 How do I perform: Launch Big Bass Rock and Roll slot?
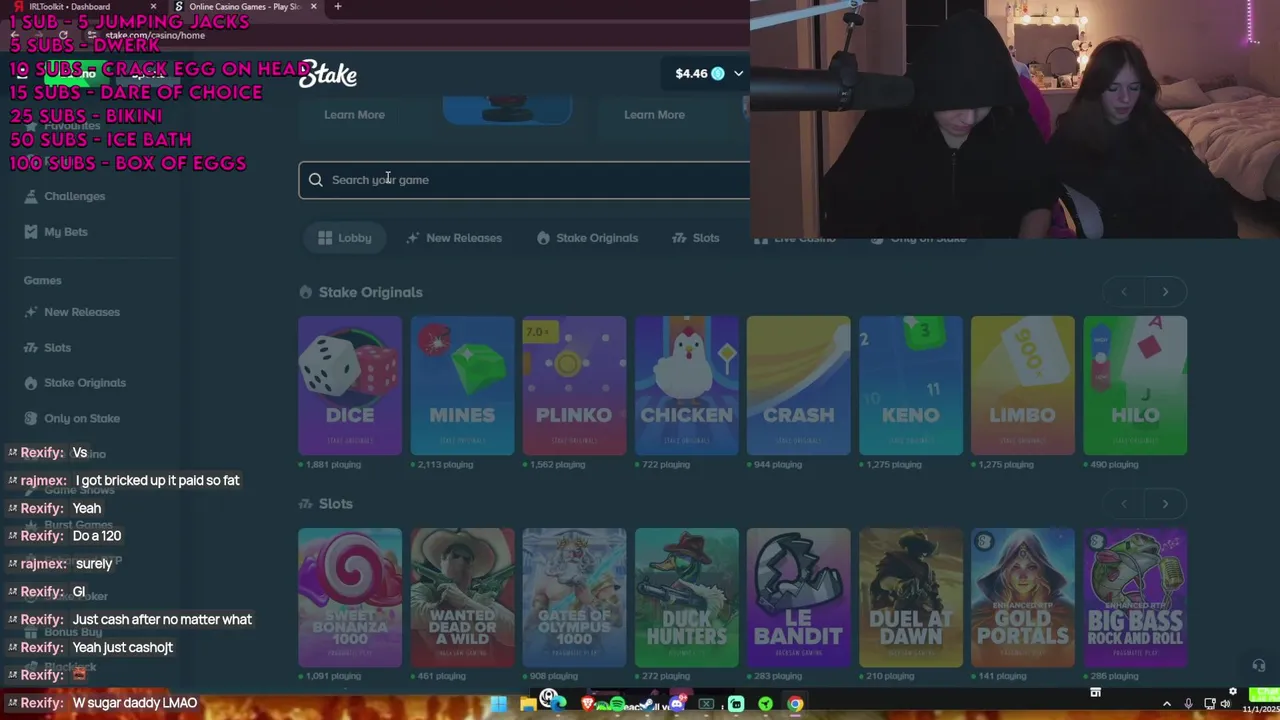click(x=1135, y=597)
